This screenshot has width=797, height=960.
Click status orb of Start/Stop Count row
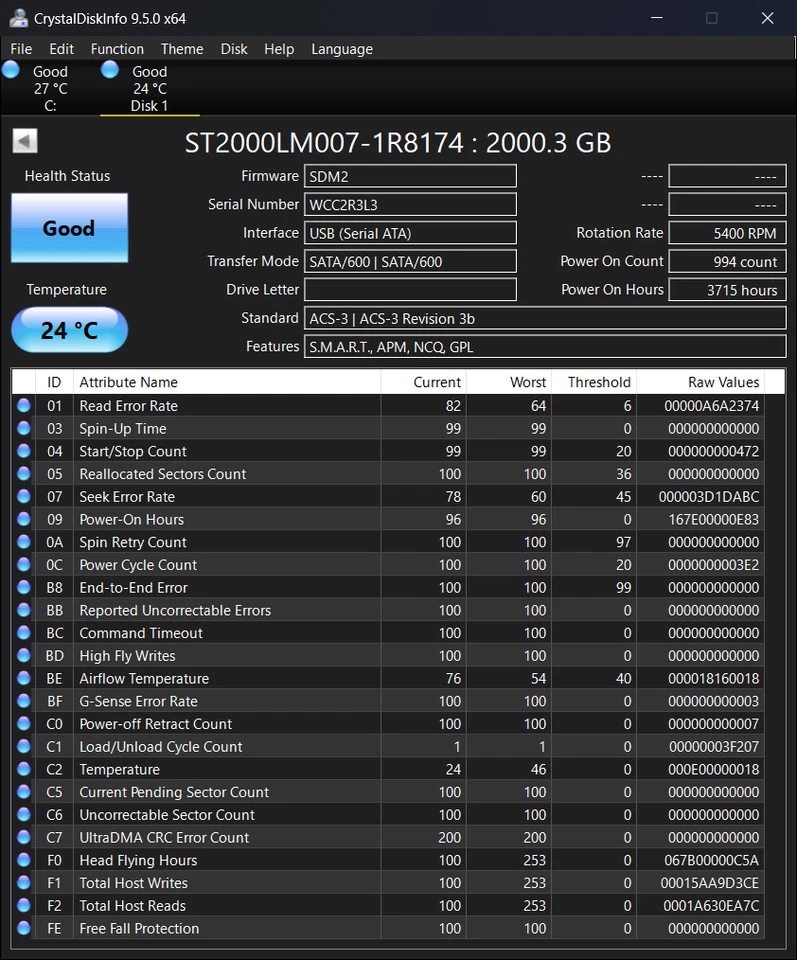coord(24,451)
